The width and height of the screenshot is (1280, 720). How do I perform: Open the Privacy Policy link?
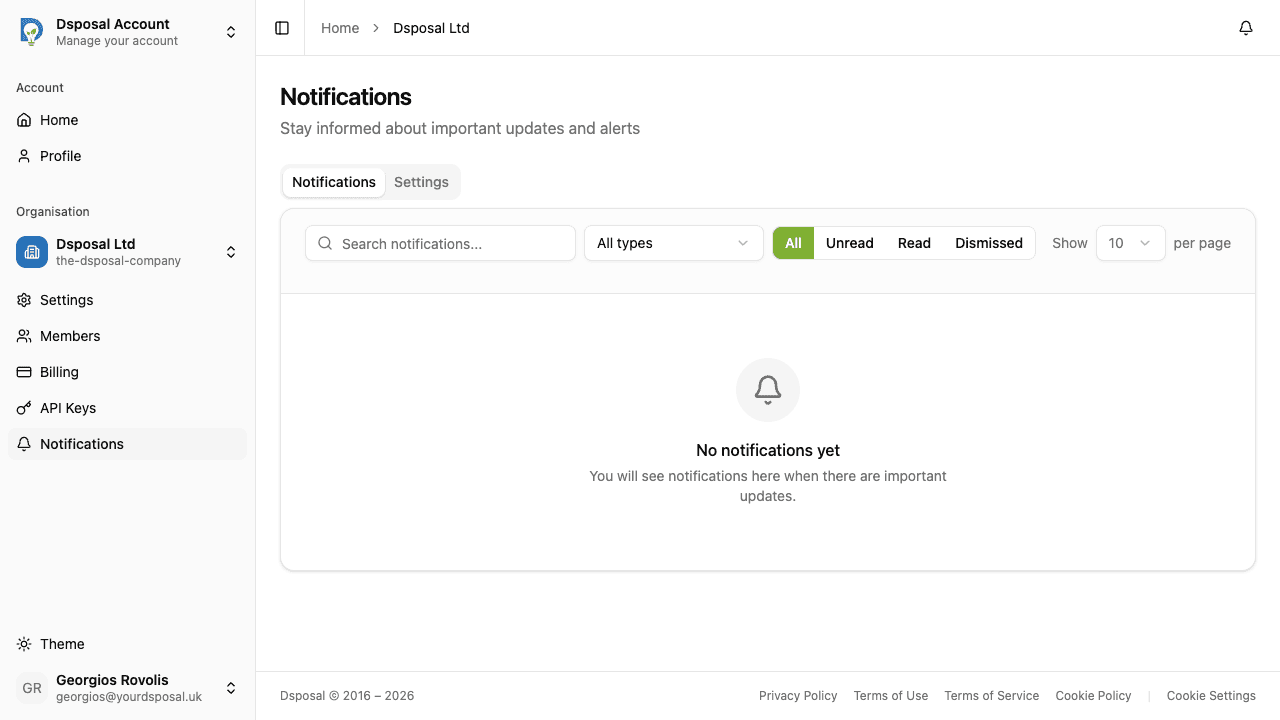click(x=798, y=695)
